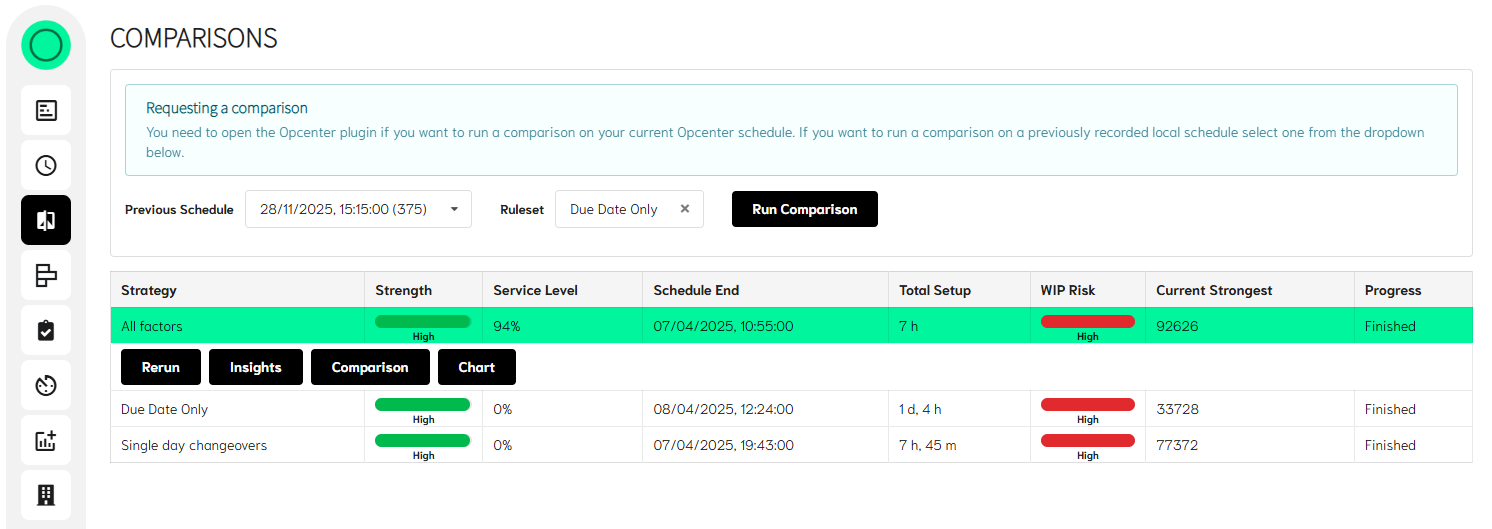Click Finished status in All factors row

pos(1390,326)
